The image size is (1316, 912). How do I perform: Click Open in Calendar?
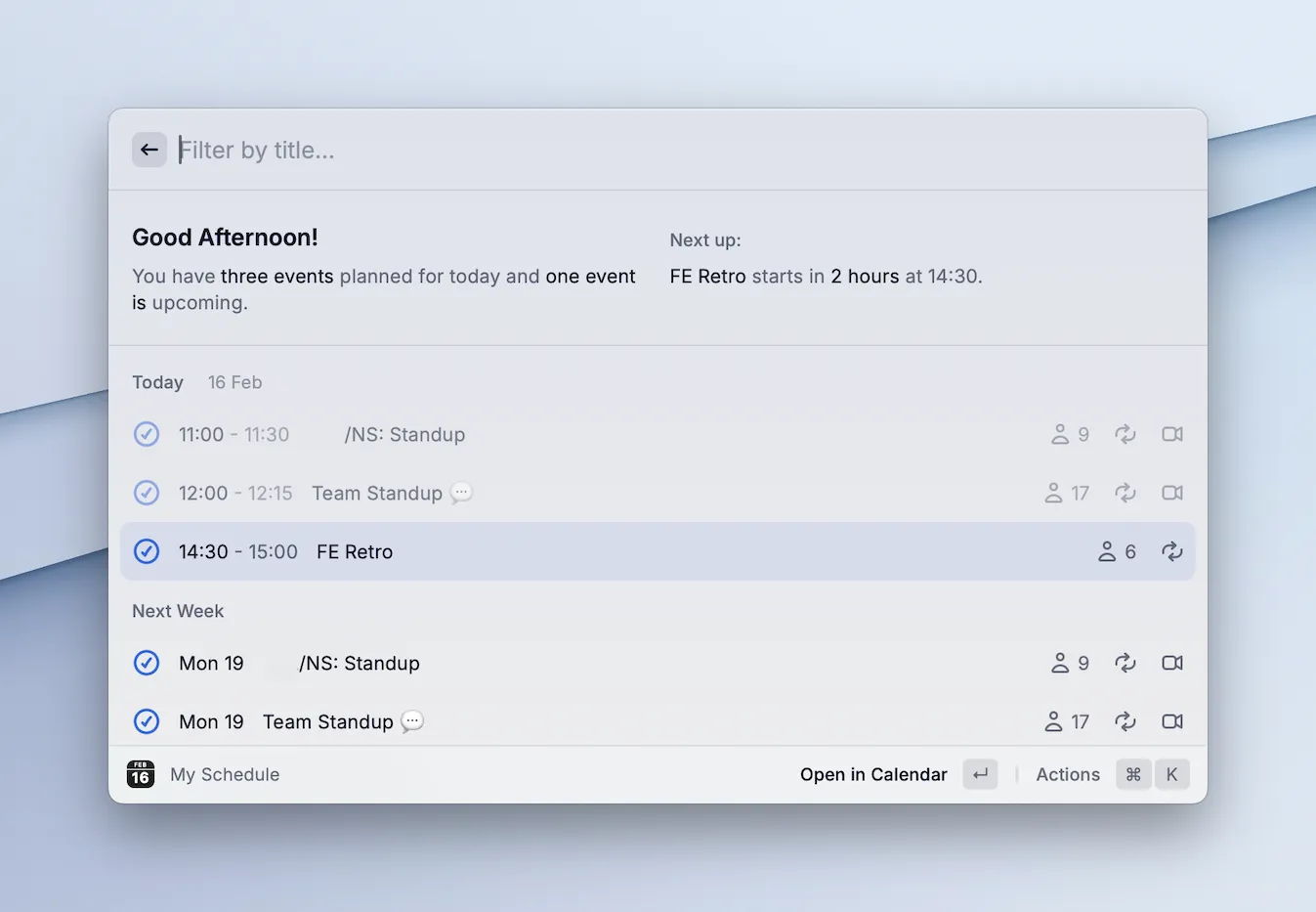[x=873, y=774]
